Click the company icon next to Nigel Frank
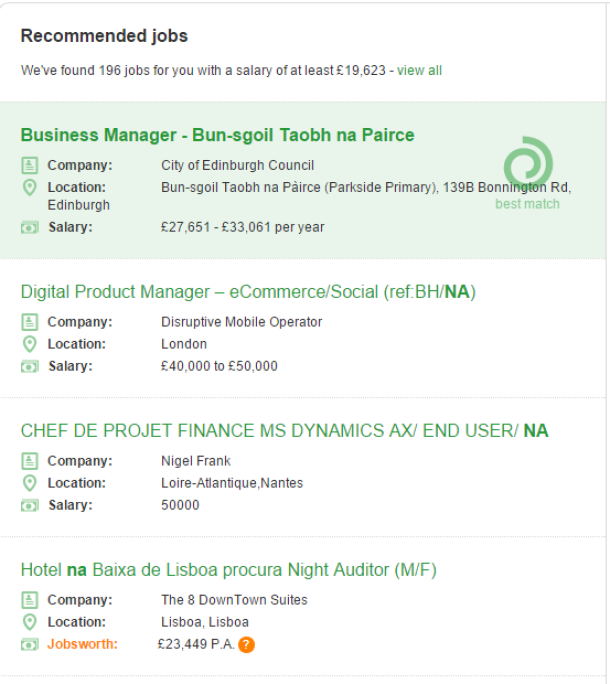Image resolution: width=610 pixels, height=684 pixels. point(30,461)
